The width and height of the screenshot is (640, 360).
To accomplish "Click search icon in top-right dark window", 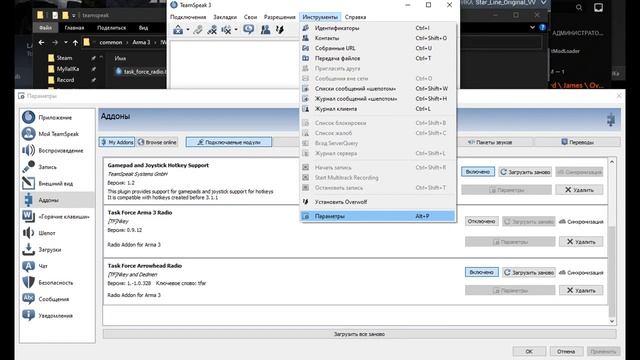I will [x=579, y=7].
